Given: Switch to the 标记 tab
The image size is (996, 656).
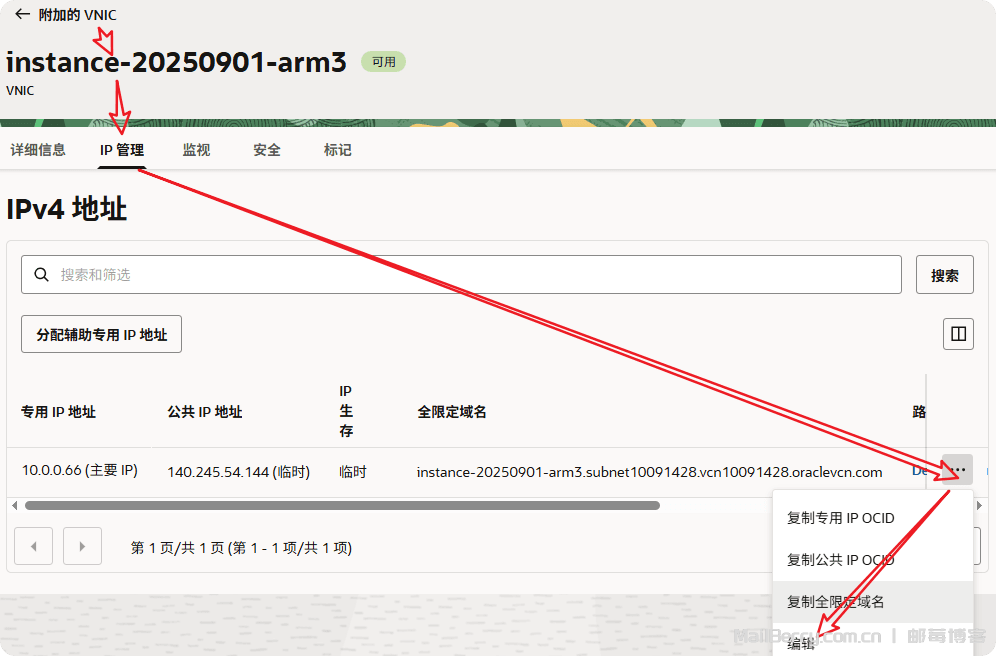Looking at the screenshot, I should [337, 150].
